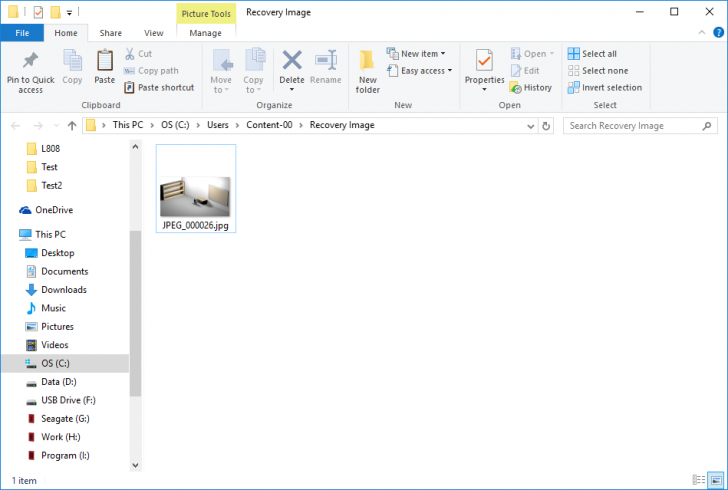Click the Picture Tools tab header
728x490 pixels.
(x=206, y=13)
